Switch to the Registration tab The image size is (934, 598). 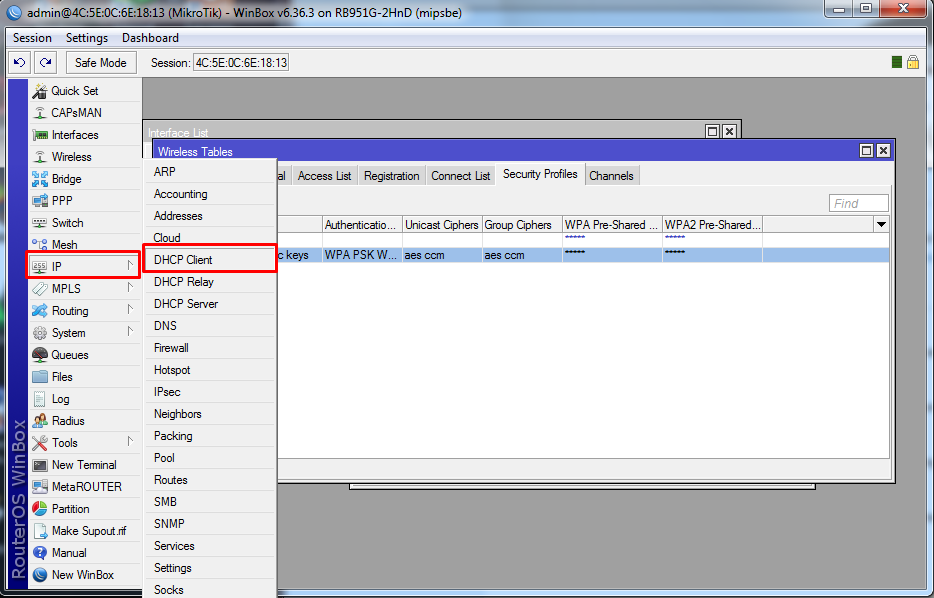pyautogui.click(x=391, y=176)
